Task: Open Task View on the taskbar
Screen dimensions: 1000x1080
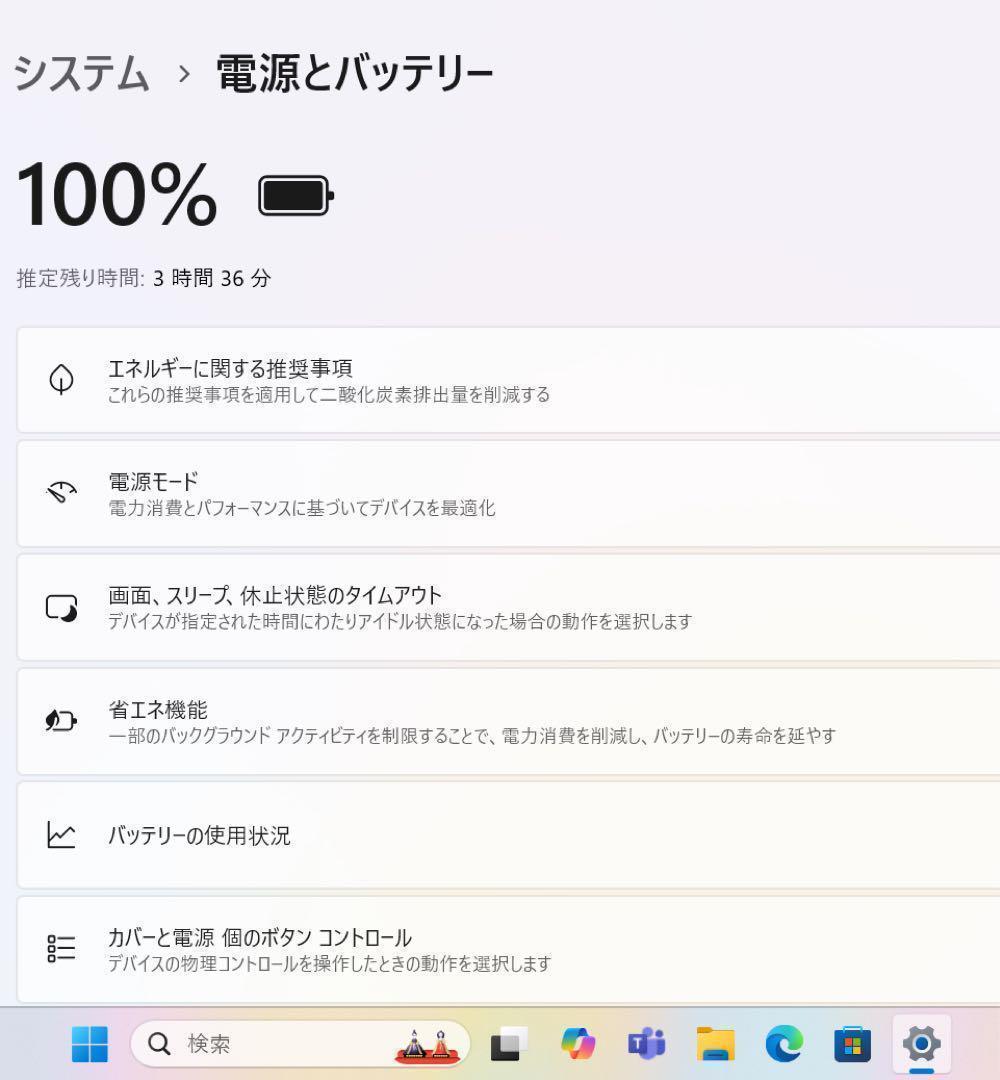Action: (x=509, y=1043)
